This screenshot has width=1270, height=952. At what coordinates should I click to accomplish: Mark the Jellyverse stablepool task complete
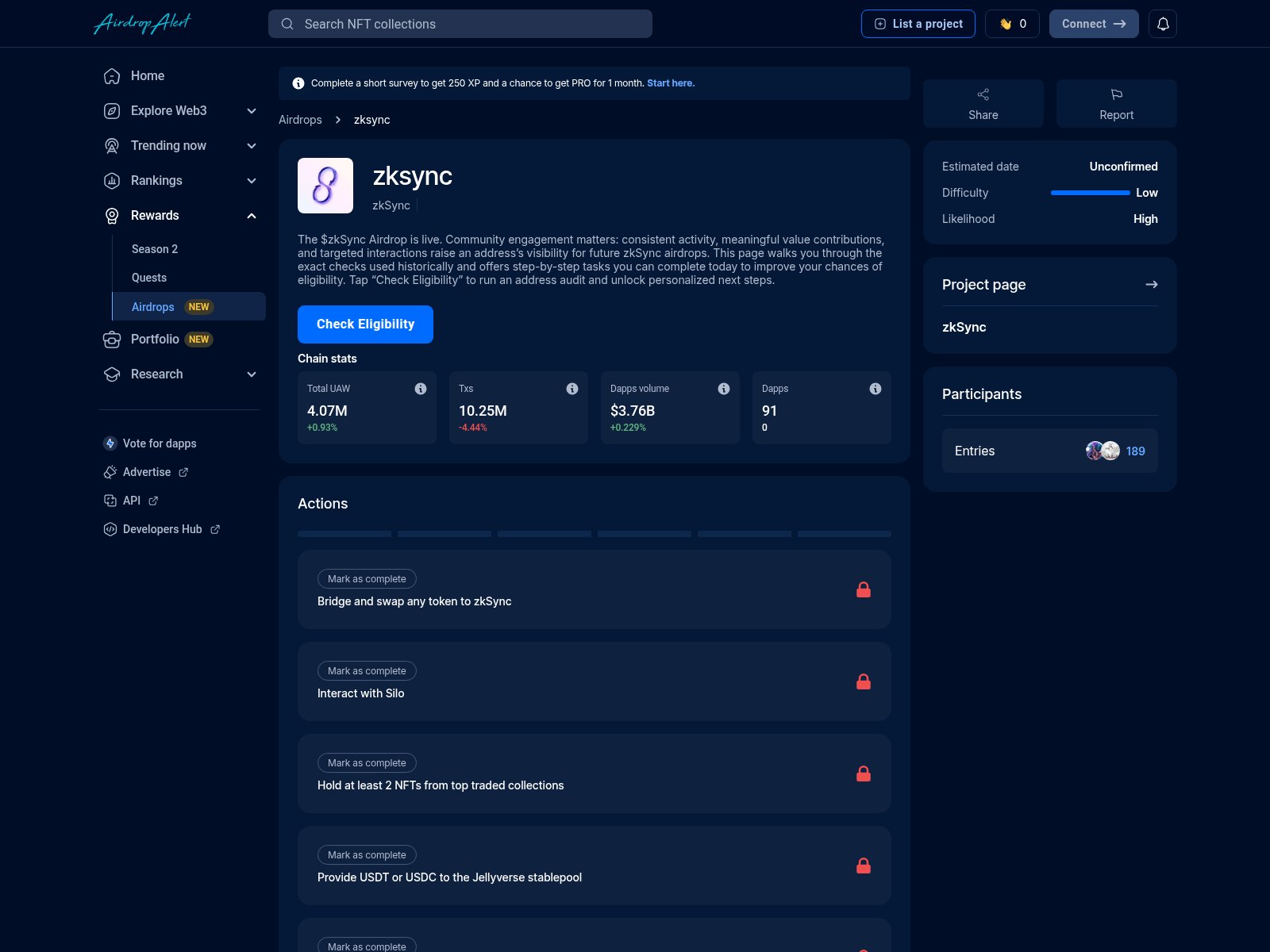pos(366,854)
